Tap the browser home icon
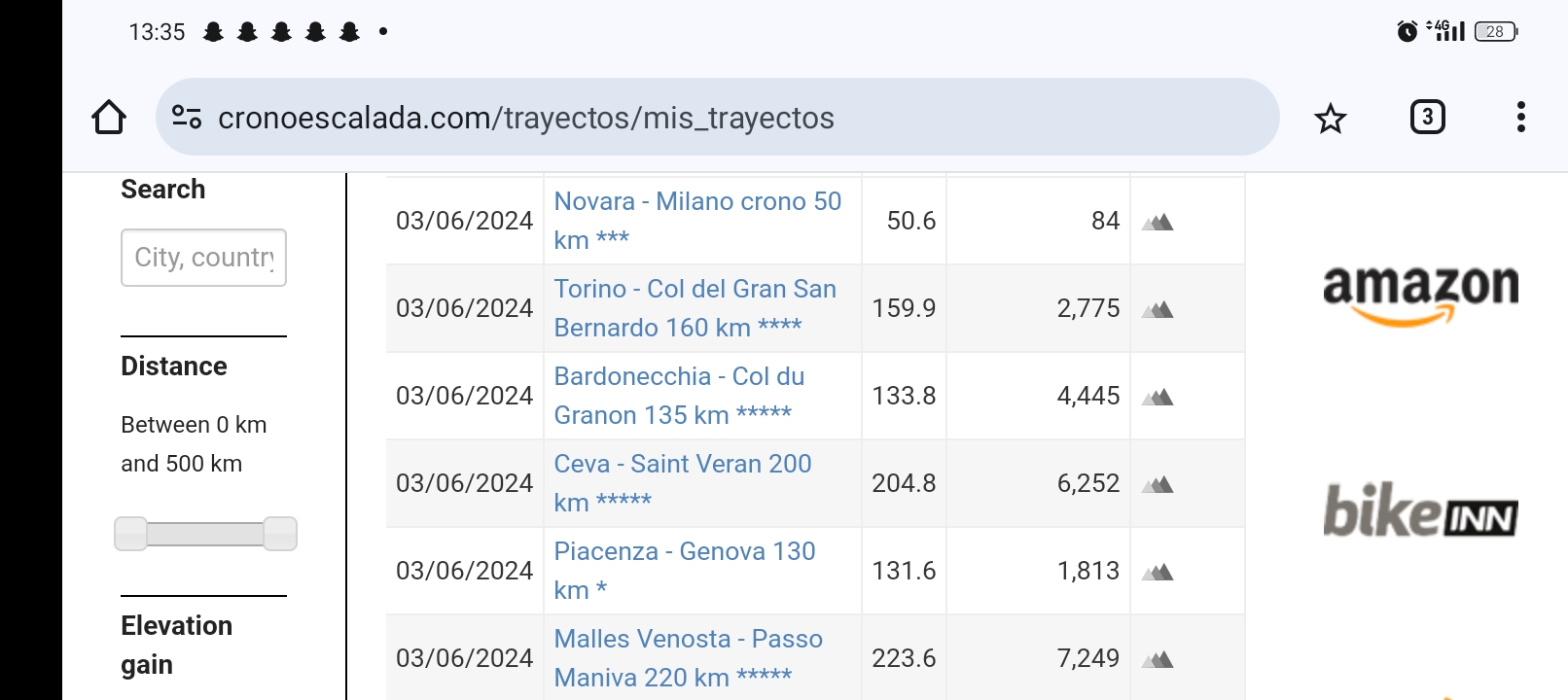 click(x=109, y=118)
